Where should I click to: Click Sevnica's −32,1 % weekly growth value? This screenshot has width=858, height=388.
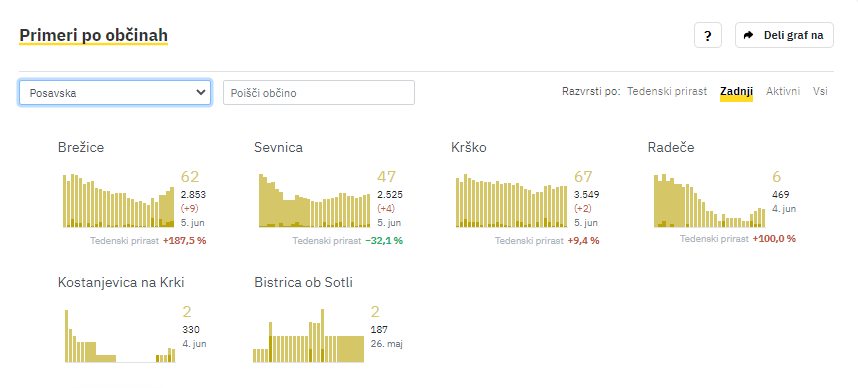384,240
